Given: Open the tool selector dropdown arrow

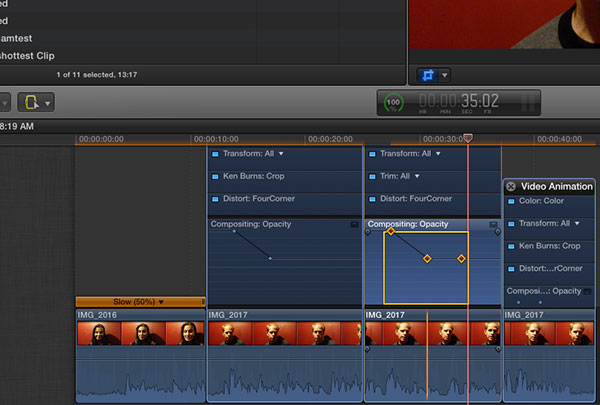Looking at the screenshot, I should point(47,103).
